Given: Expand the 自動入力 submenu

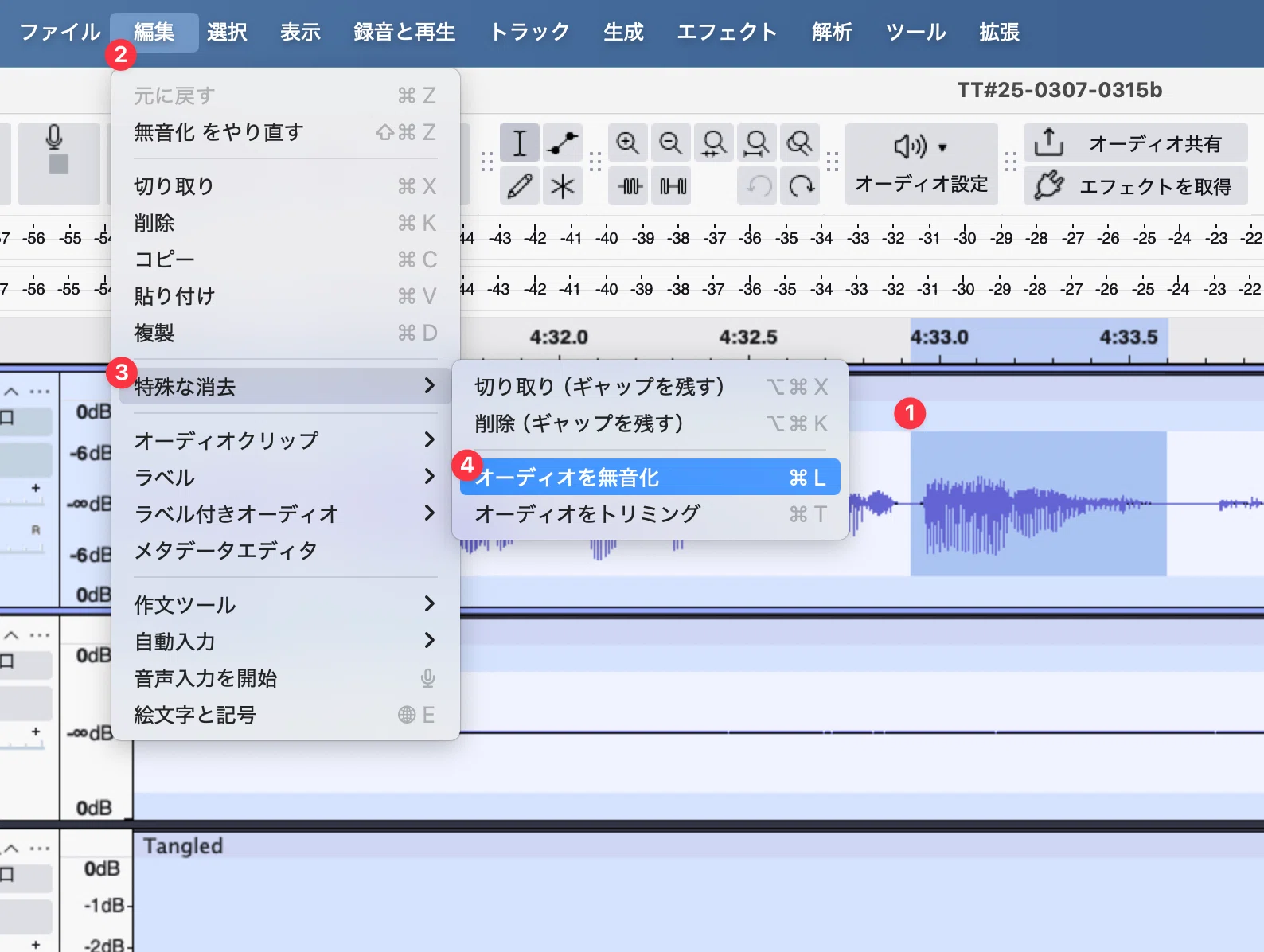Looking at the screenshot, I should tap(285, 641).
